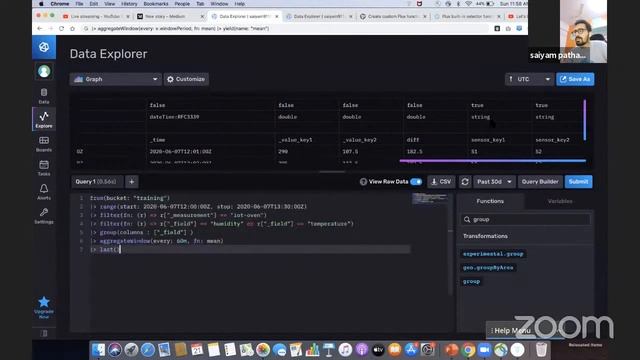Click the Chrome home icon
The width and height of the screenshot is (640, 360).
pyautogui.click(x=72, y=29)
